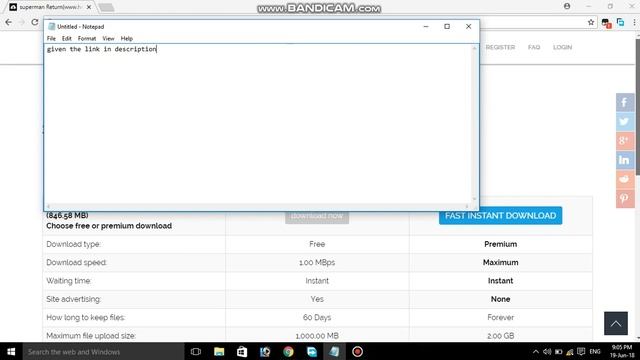640x360 pixels.
Task: Open the Help menu in Notepad
Action: [x=127, y=38]
